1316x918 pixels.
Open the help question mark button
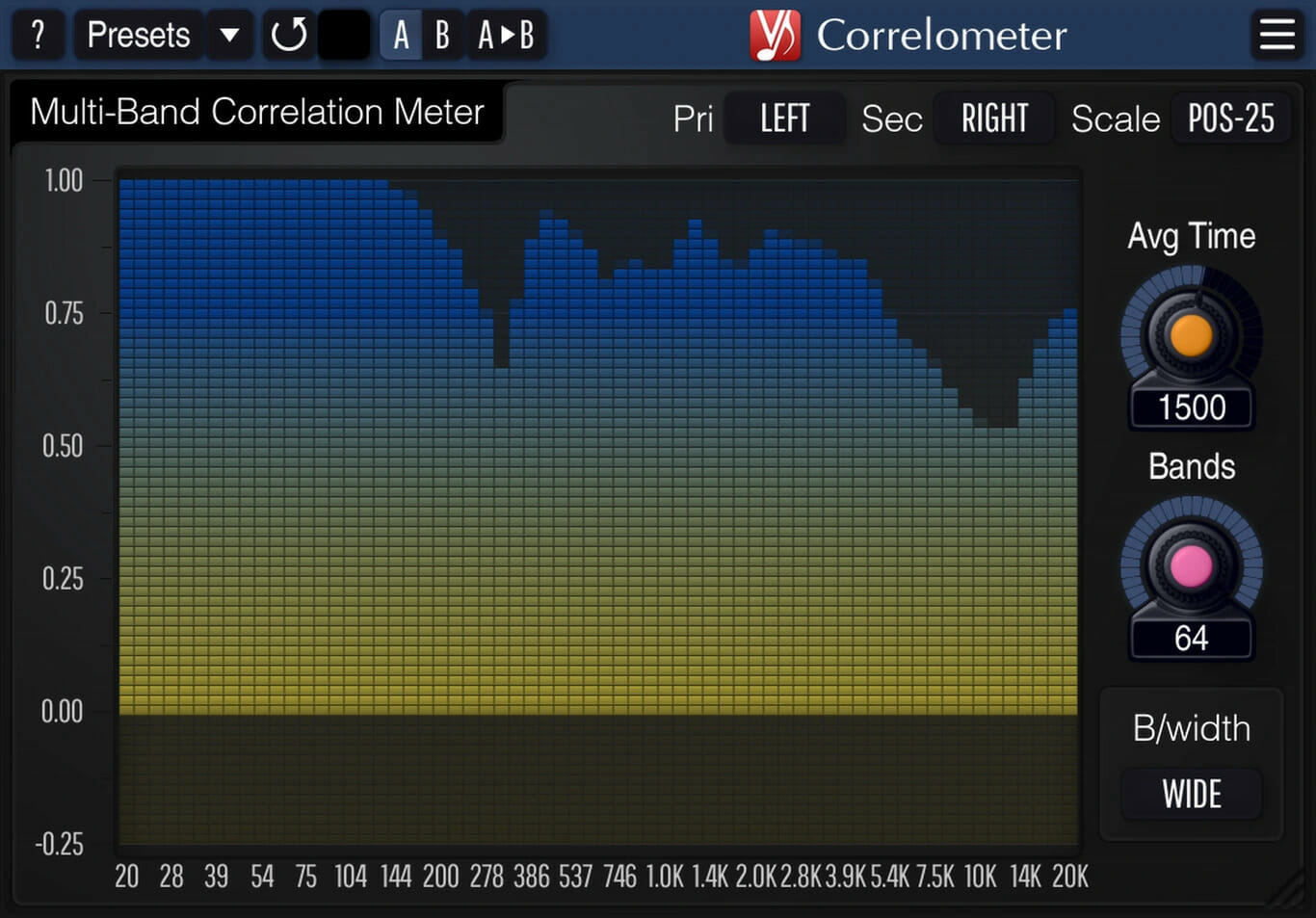click(38, 36)
